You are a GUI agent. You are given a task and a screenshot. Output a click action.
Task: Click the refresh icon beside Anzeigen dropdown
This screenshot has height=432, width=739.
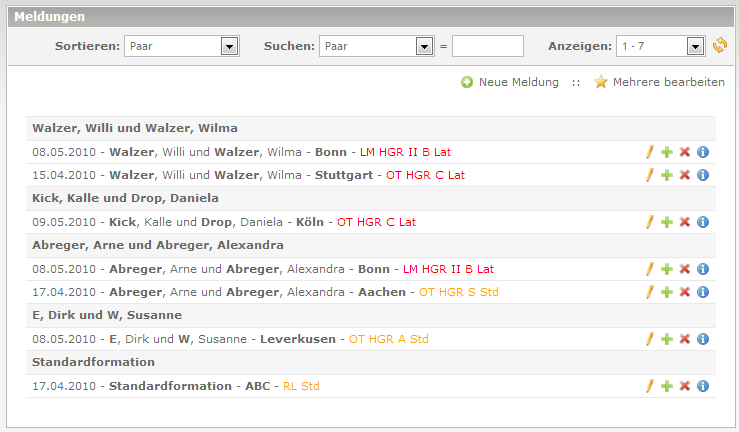[720, 46]
